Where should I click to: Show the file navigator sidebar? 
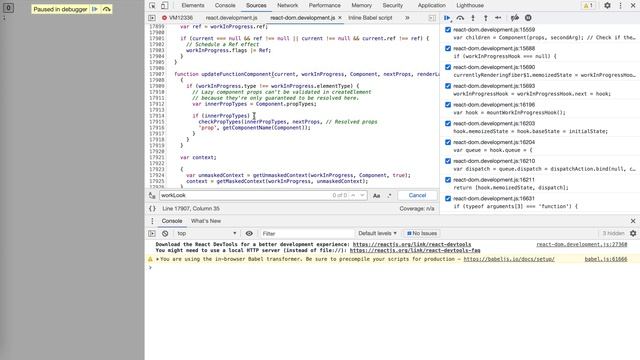point(152,18)
